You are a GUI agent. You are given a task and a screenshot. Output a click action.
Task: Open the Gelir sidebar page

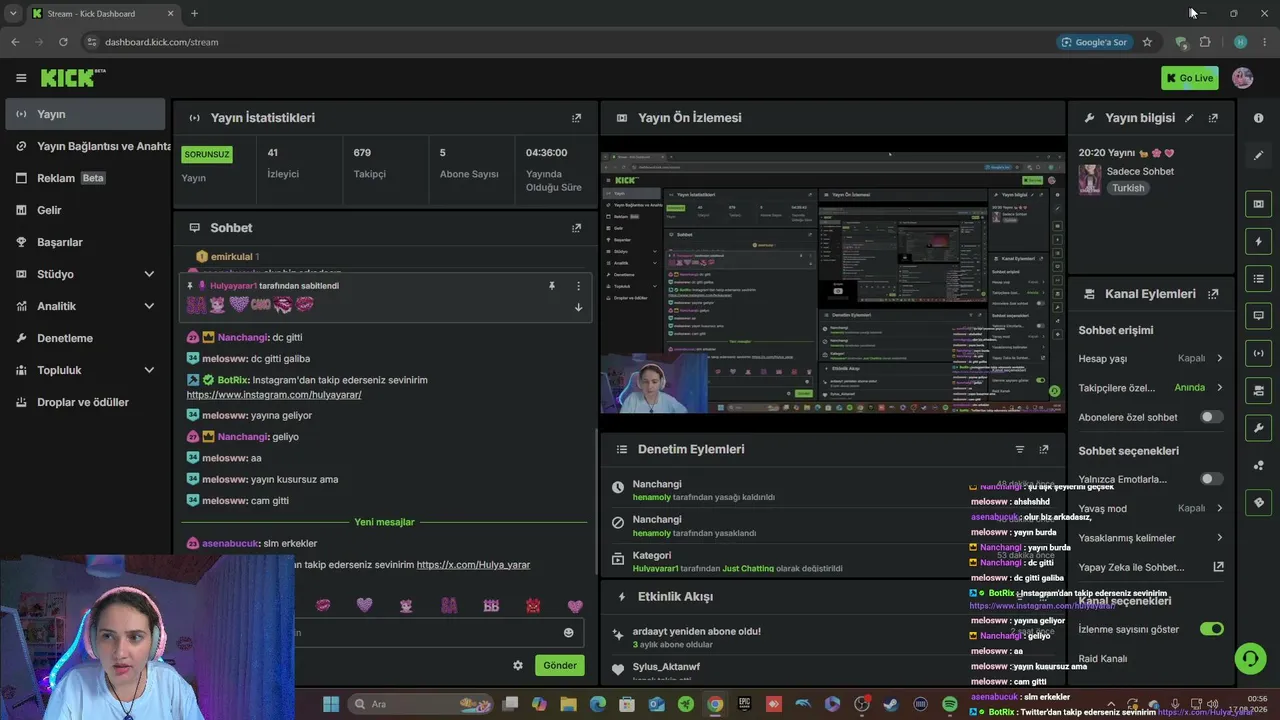point(86,210)
